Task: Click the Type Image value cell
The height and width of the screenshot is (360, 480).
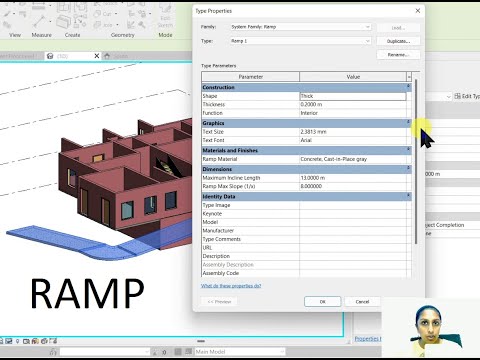Action: (x=353, y=205)
